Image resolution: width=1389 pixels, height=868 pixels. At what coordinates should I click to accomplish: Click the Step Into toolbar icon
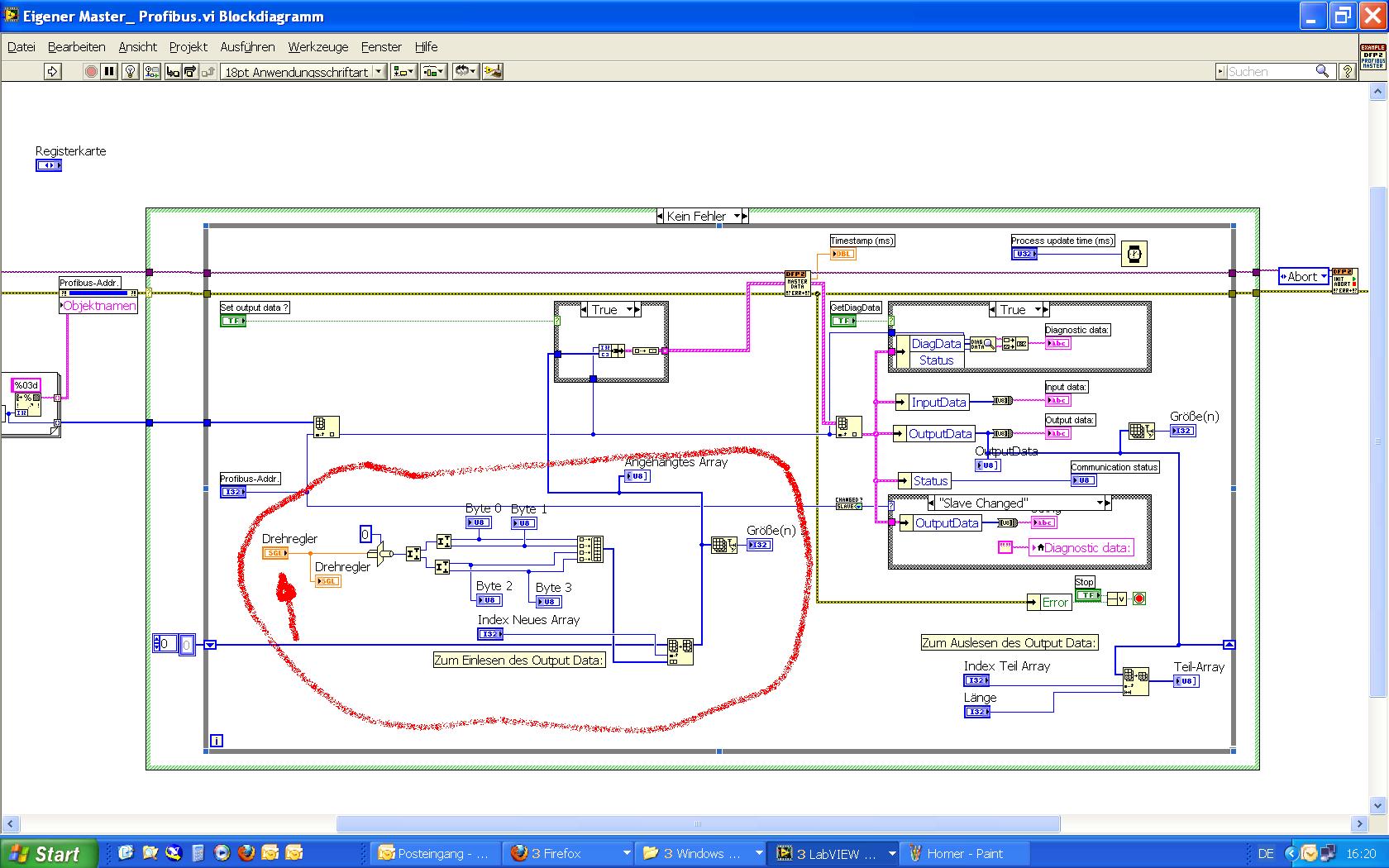pyautogui.click(x=173, y=72)
